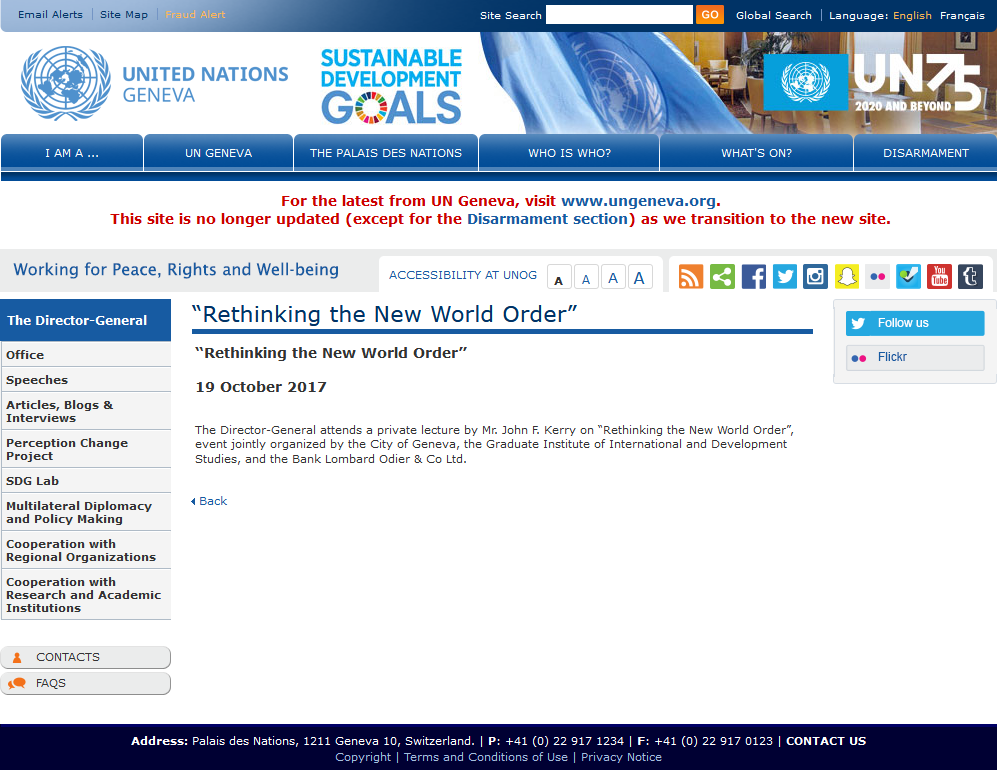Open the Flickr dots icon in the social bar
The height and width of the screenshot is (773, 997).
(x=877, y=277)
